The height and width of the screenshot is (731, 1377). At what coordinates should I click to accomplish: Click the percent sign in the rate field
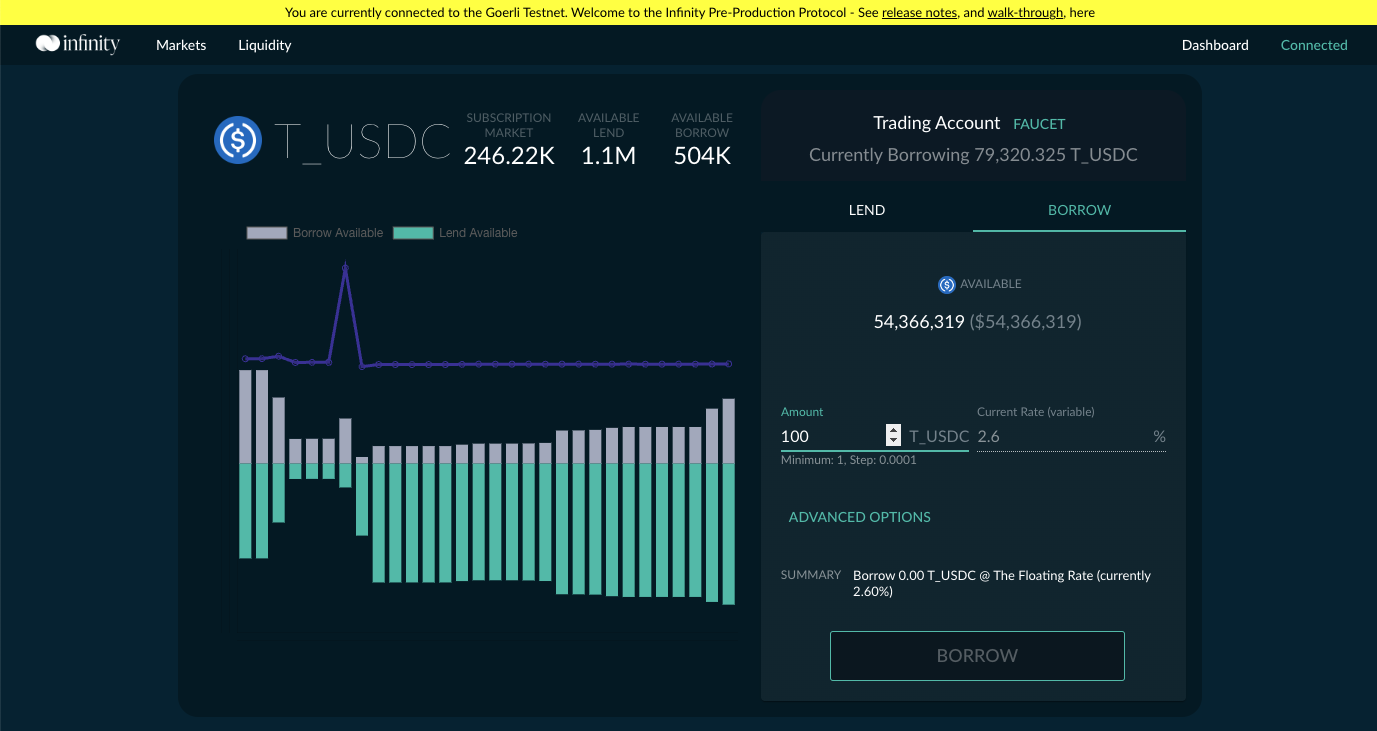point(1159,437)
